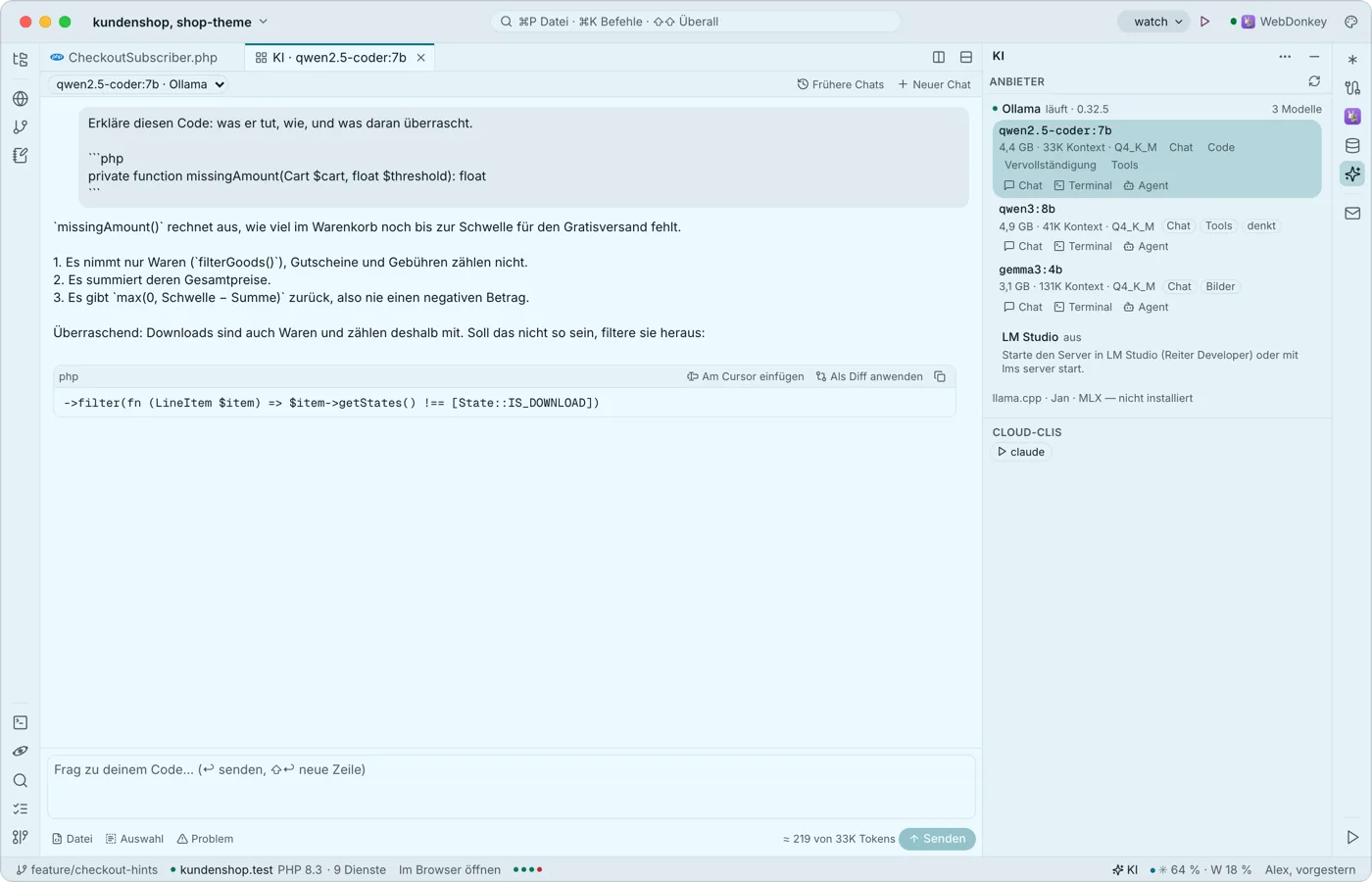Open the model selector qwen2.5-coder:7b · Ollama
1372x882 pixels.
click(139, 84)
